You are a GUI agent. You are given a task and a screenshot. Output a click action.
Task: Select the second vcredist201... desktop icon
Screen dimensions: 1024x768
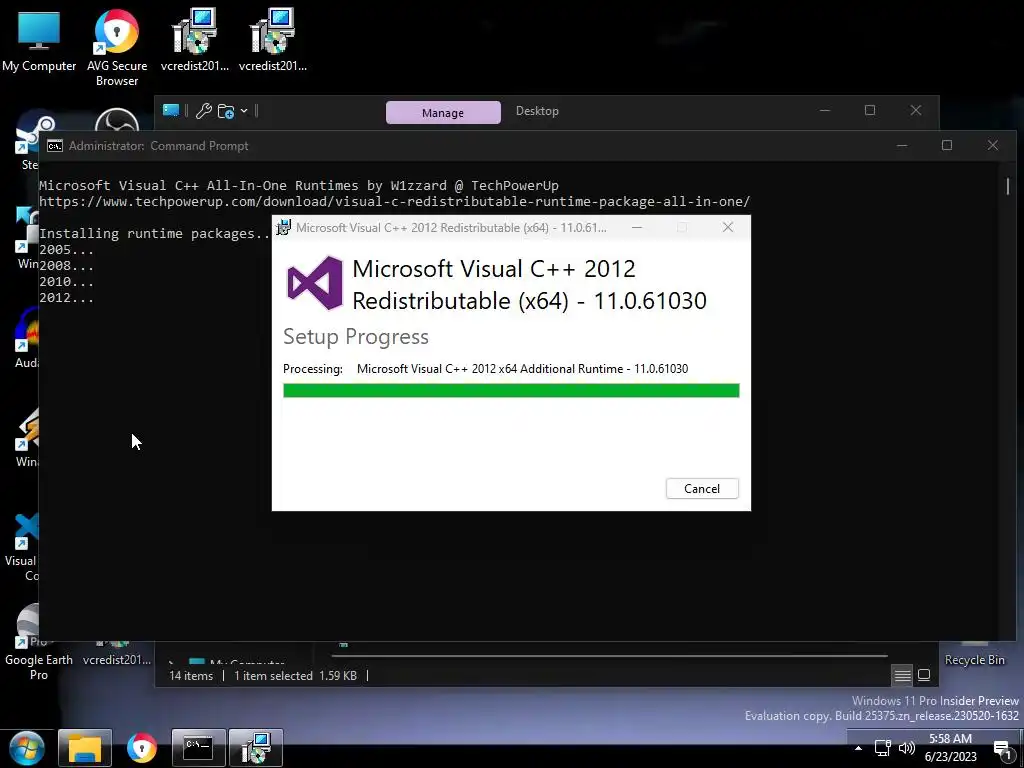click(x=273, y=40)
